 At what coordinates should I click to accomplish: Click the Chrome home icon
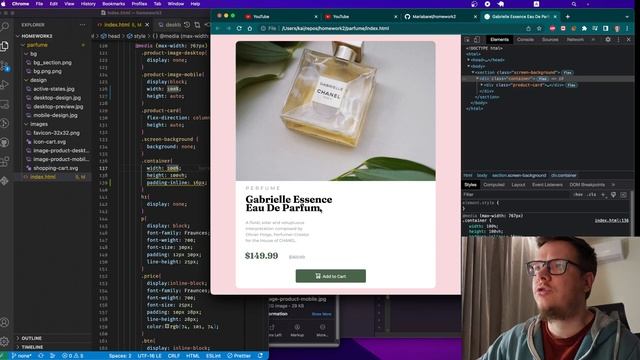point(250,29)
